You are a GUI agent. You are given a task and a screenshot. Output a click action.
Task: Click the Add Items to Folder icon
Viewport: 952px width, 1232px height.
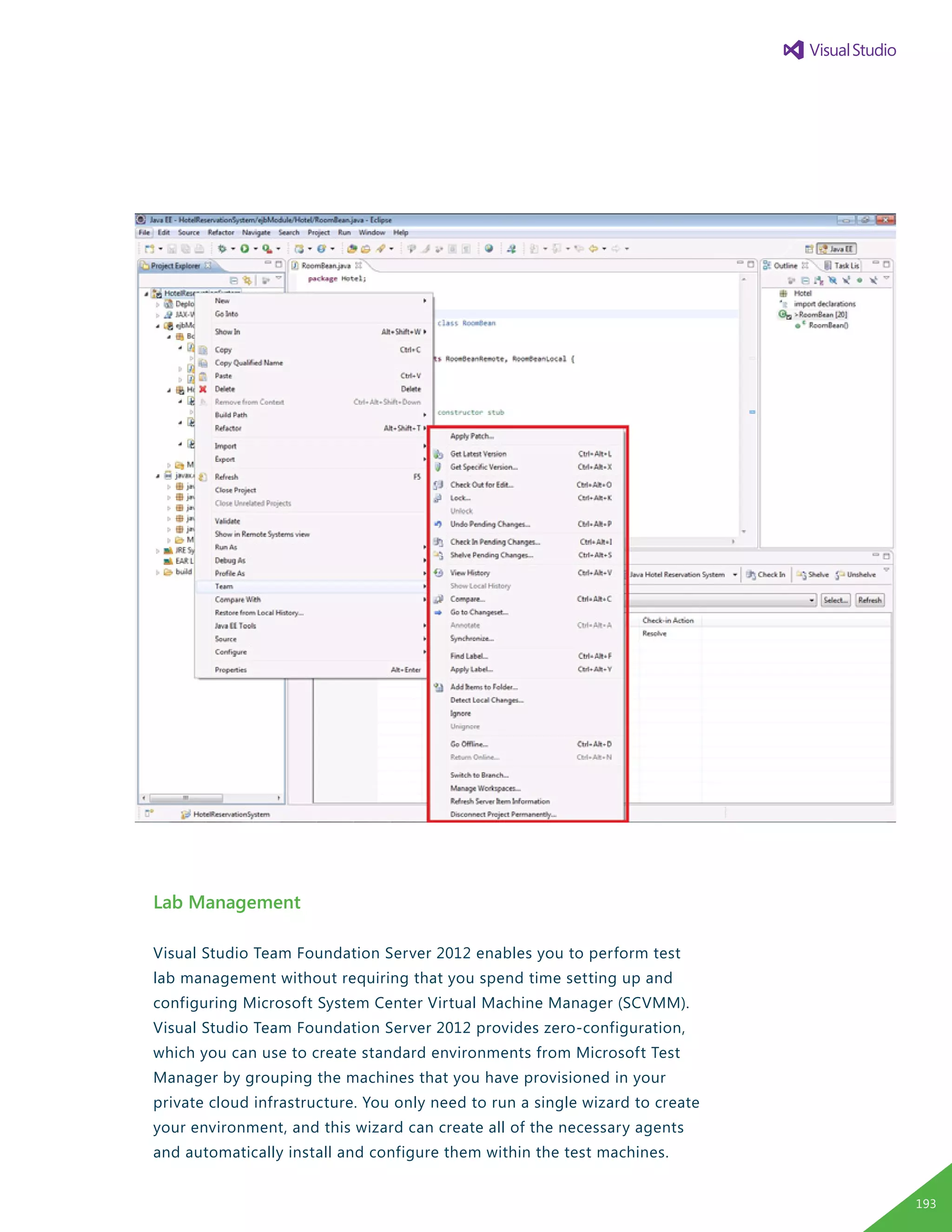pos(438,687)
